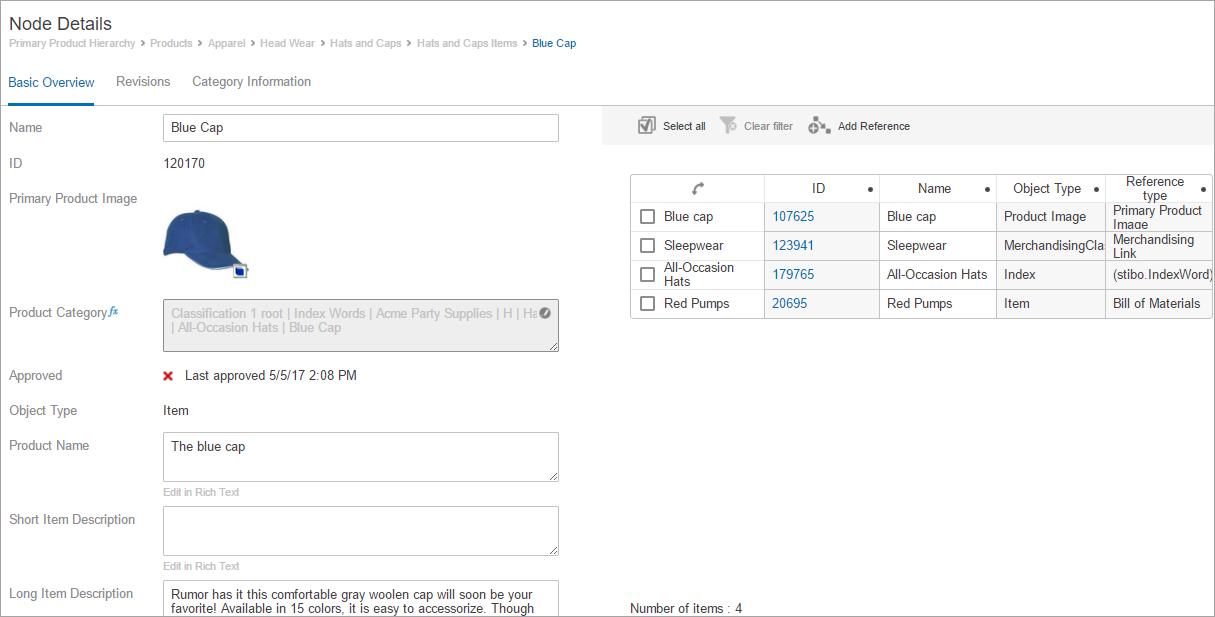This screenshot has width=1215, height=617.
Task: Open reference ID 20695 link
Action: click(790, 304)
